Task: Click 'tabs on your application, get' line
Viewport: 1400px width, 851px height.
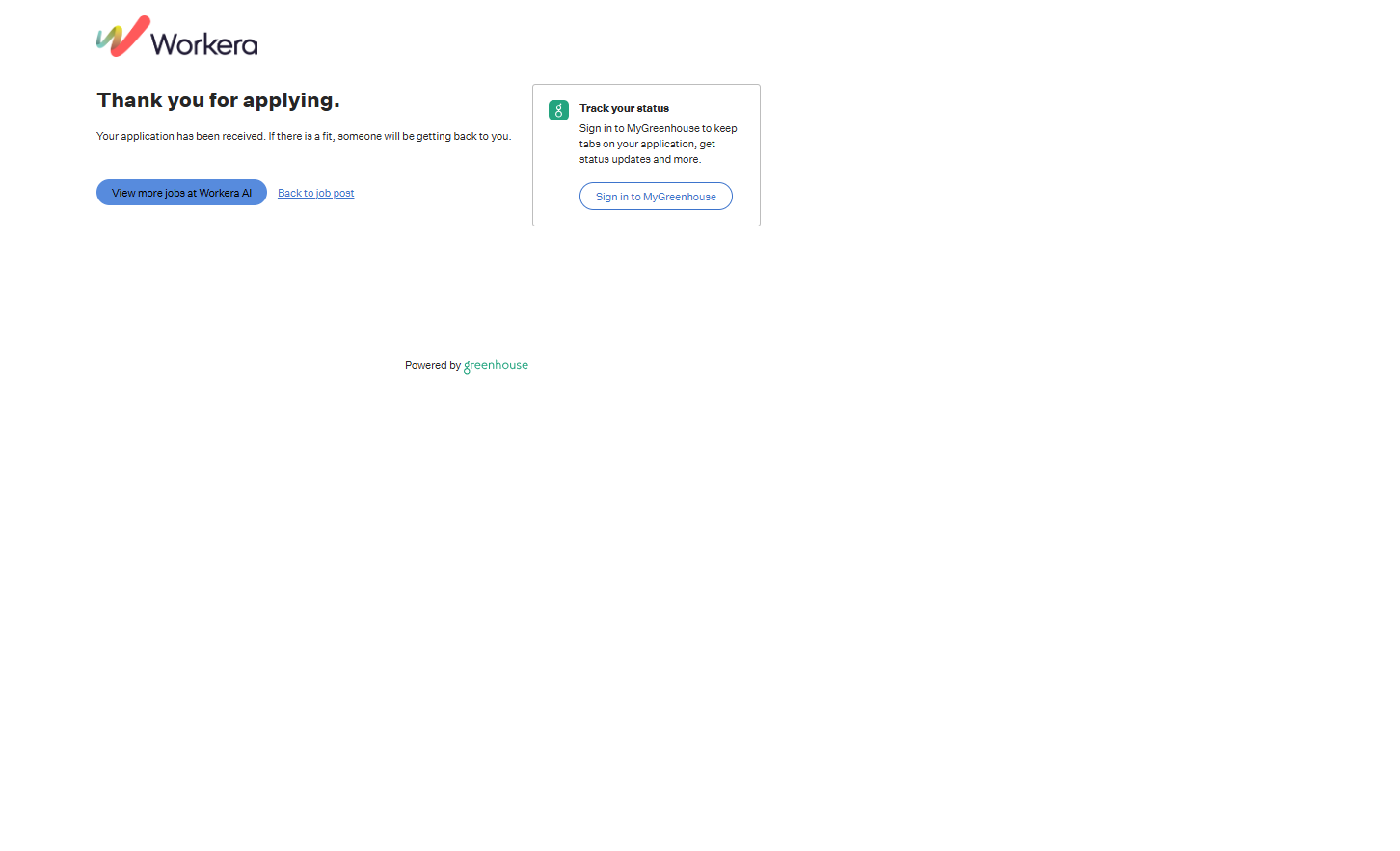Action: point(647,145)
